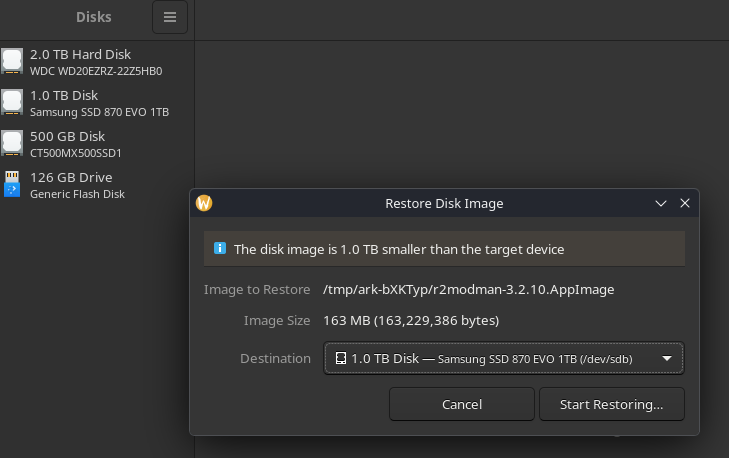Viewport: 729px width, 458px height.
Task: Click the 2.0 TB Hard Disk drive icon
Action: 12,61
